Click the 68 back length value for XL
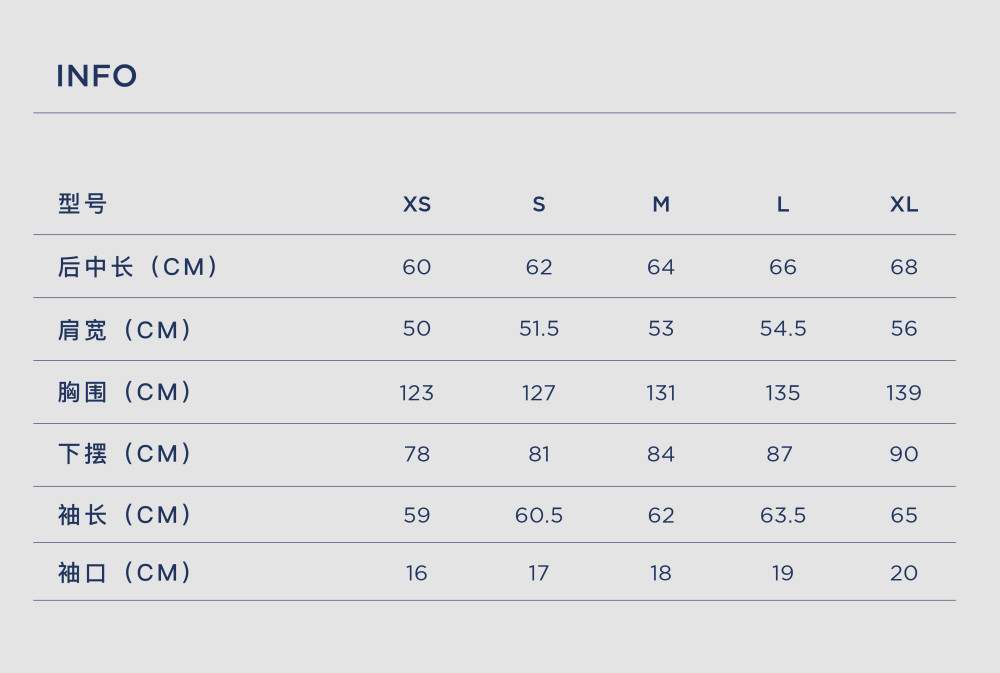 click(x=904, y=267)
